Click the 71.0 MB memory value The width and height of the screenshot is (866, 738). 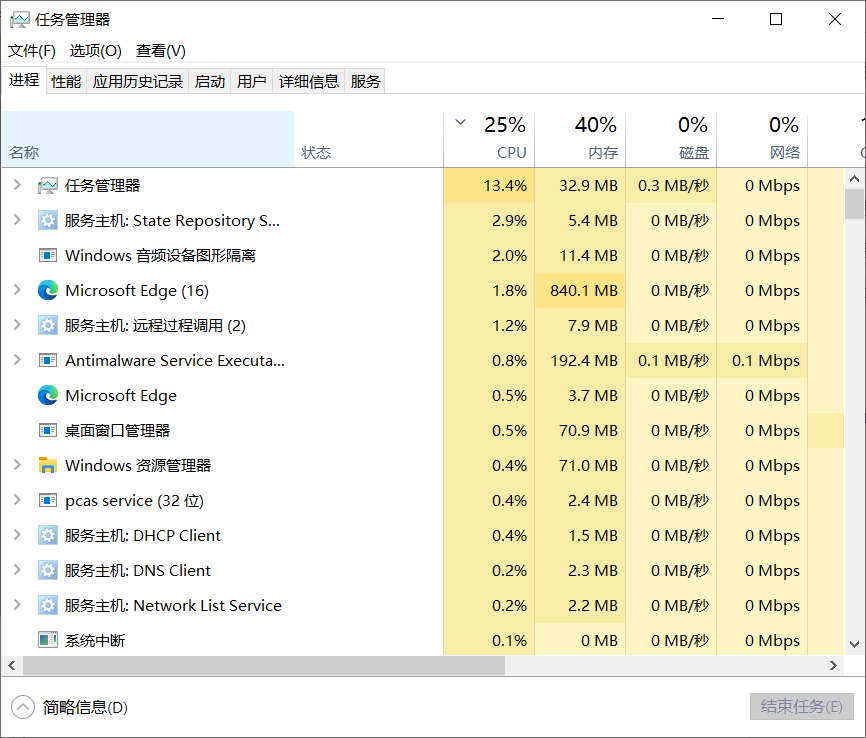588,466
